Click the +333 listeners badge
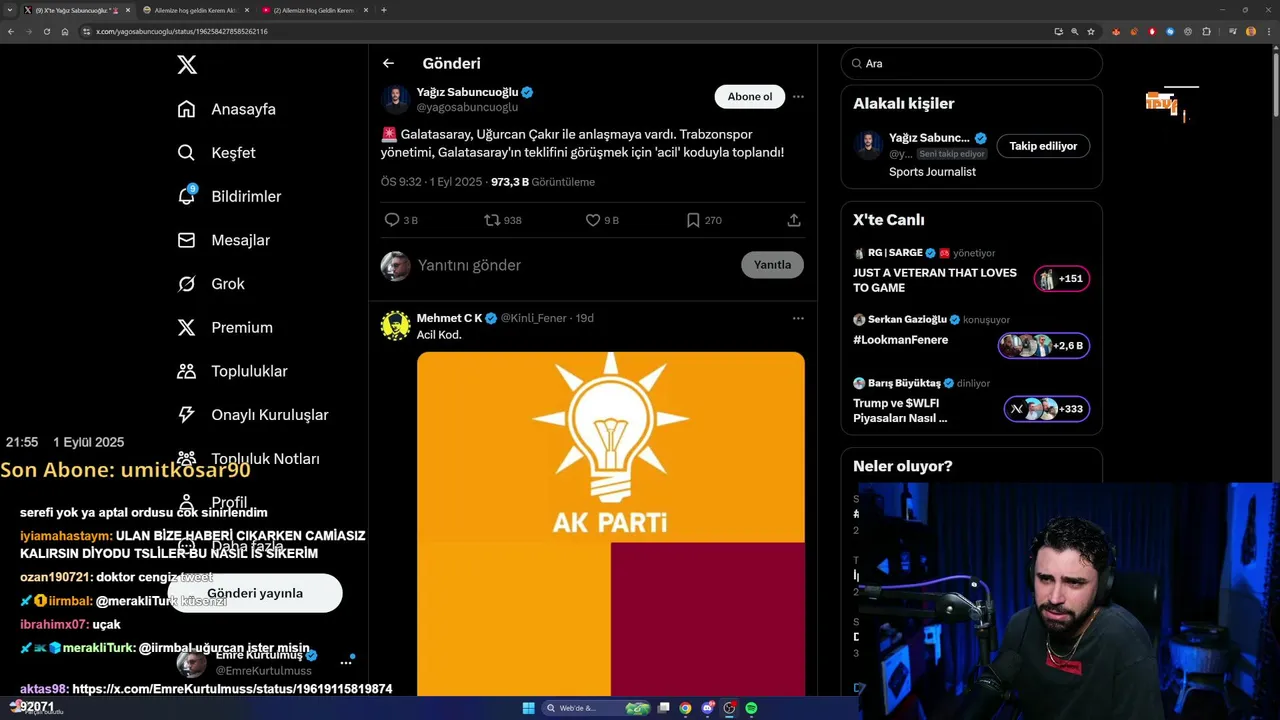 pyautogui.click(x=1047, y=409)
